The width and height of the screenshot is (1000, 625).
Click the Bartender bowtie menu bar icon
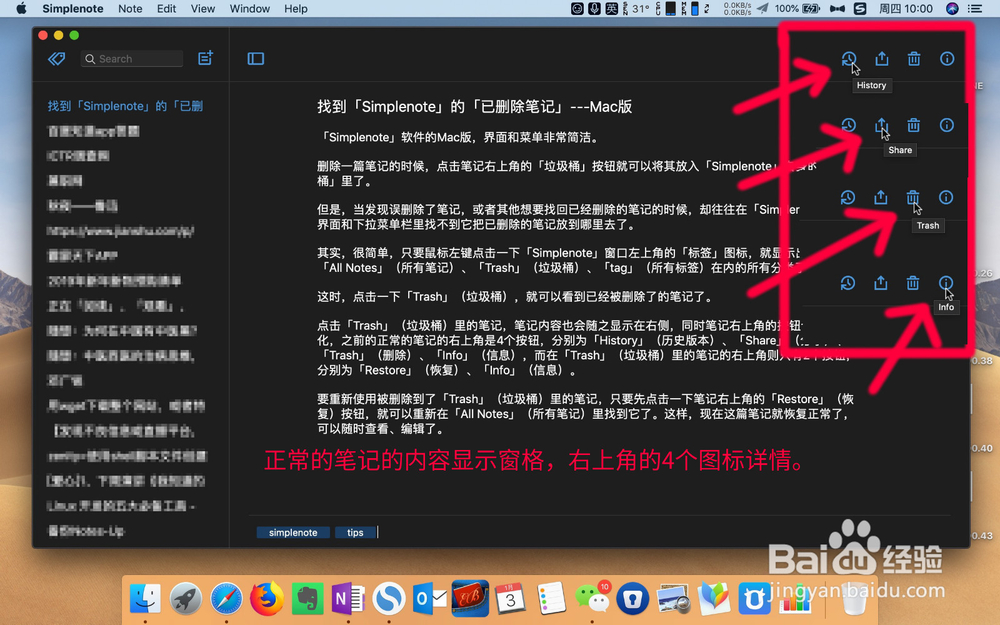[837, 8]
